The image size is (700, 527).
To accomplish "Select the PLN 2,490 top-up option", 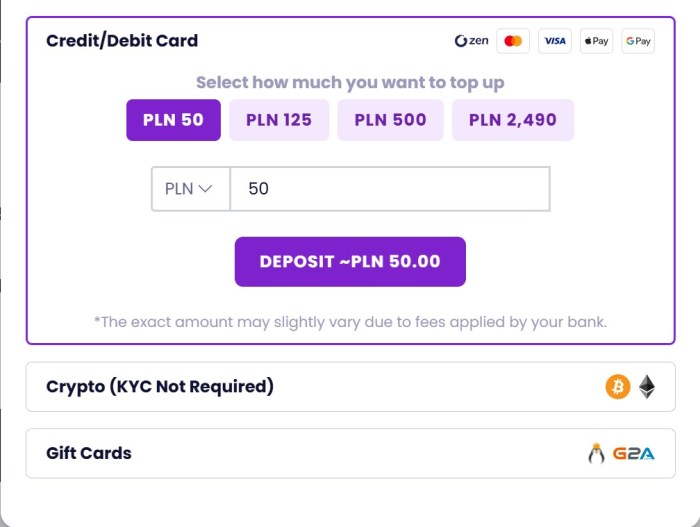I will [513, 120].
